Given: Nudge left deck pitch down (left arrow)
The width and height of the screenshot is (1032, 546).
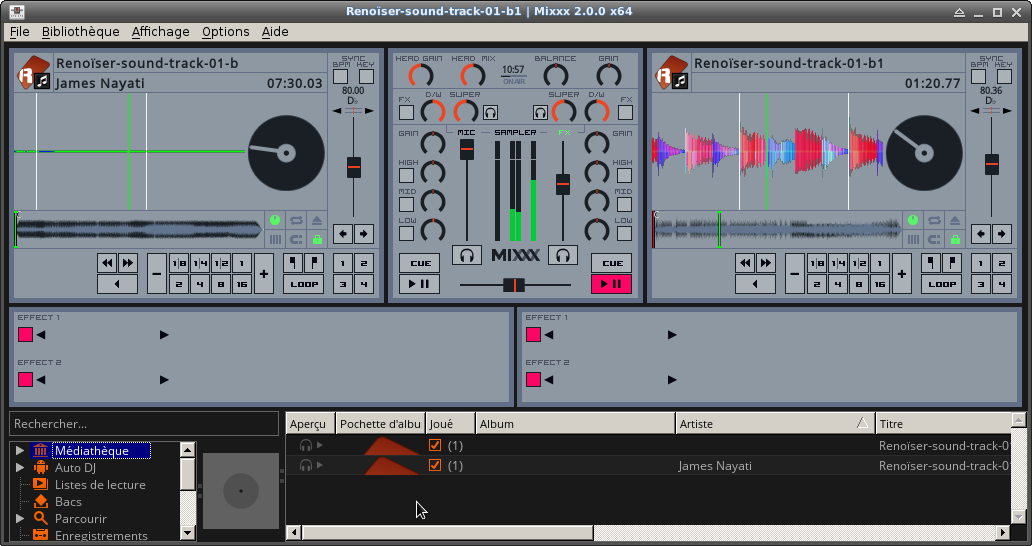Looking at the screenshot, I should click(x=343, y=234).
